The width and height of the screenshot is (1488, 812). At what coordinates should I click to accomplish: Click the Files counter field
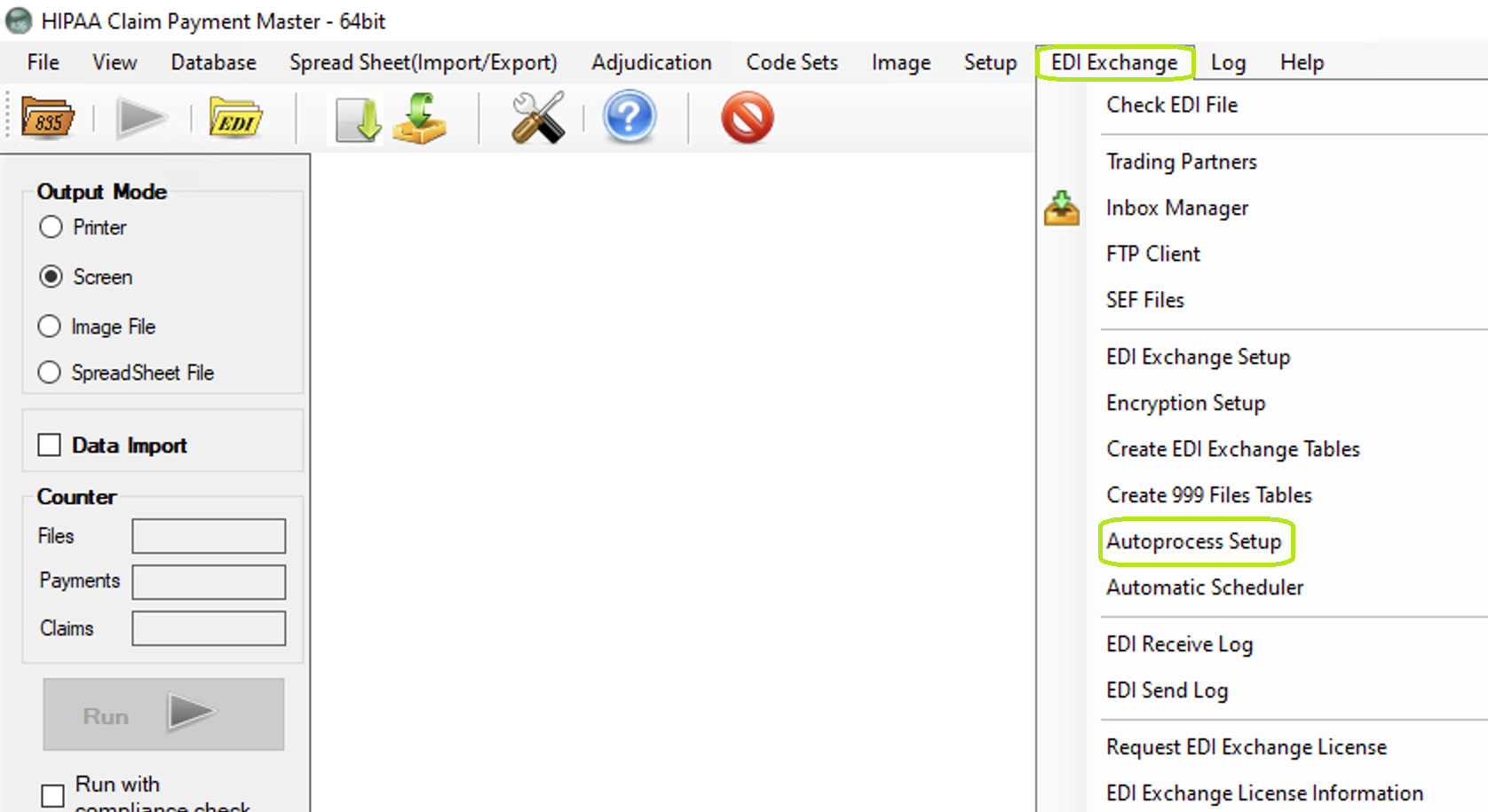(x=209, y=536)
